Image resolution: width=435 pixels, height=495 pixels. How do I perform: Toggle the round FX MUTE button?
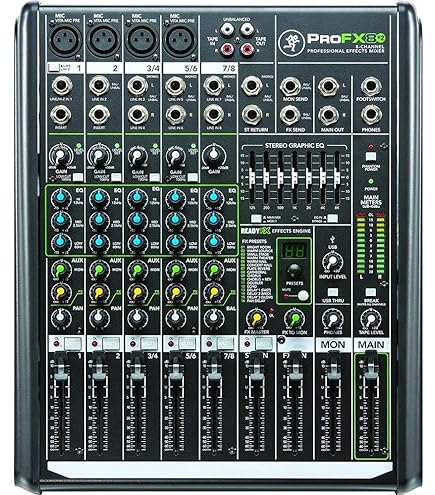(x=303, y=295)
